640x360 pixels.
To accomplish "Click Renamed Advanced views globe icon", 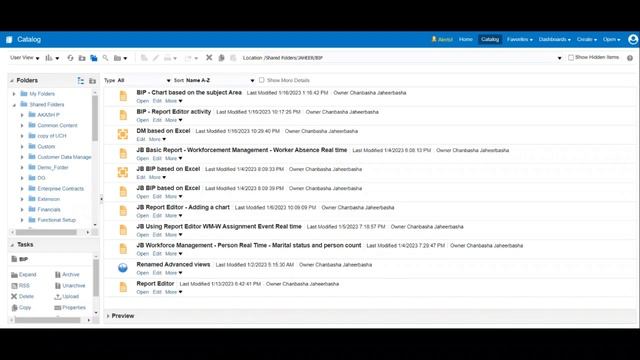I will (123, 268).
